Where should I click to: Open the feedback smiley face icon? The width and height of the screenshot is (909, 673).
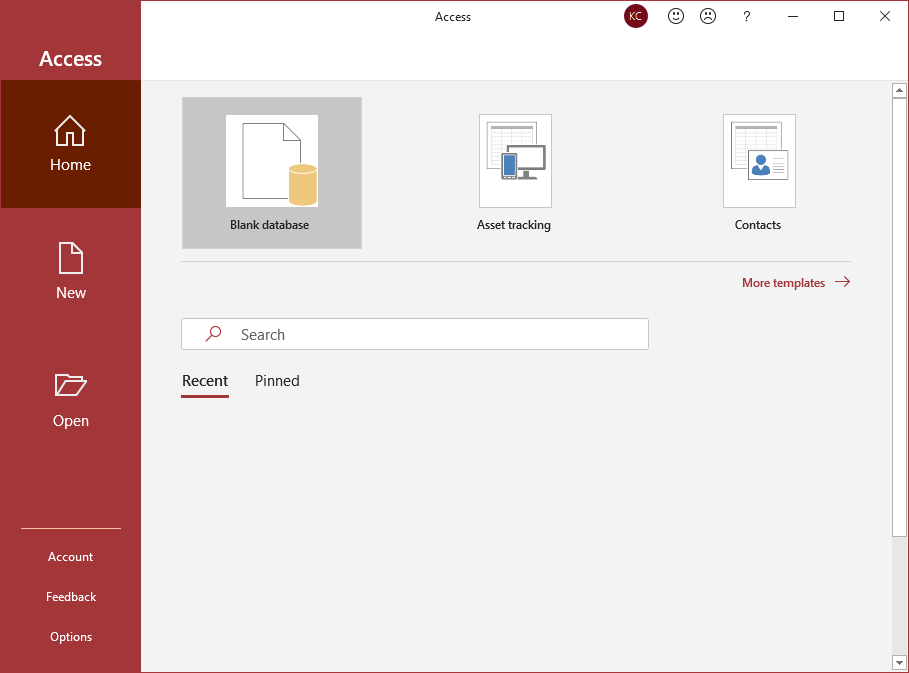click(675, 16)
